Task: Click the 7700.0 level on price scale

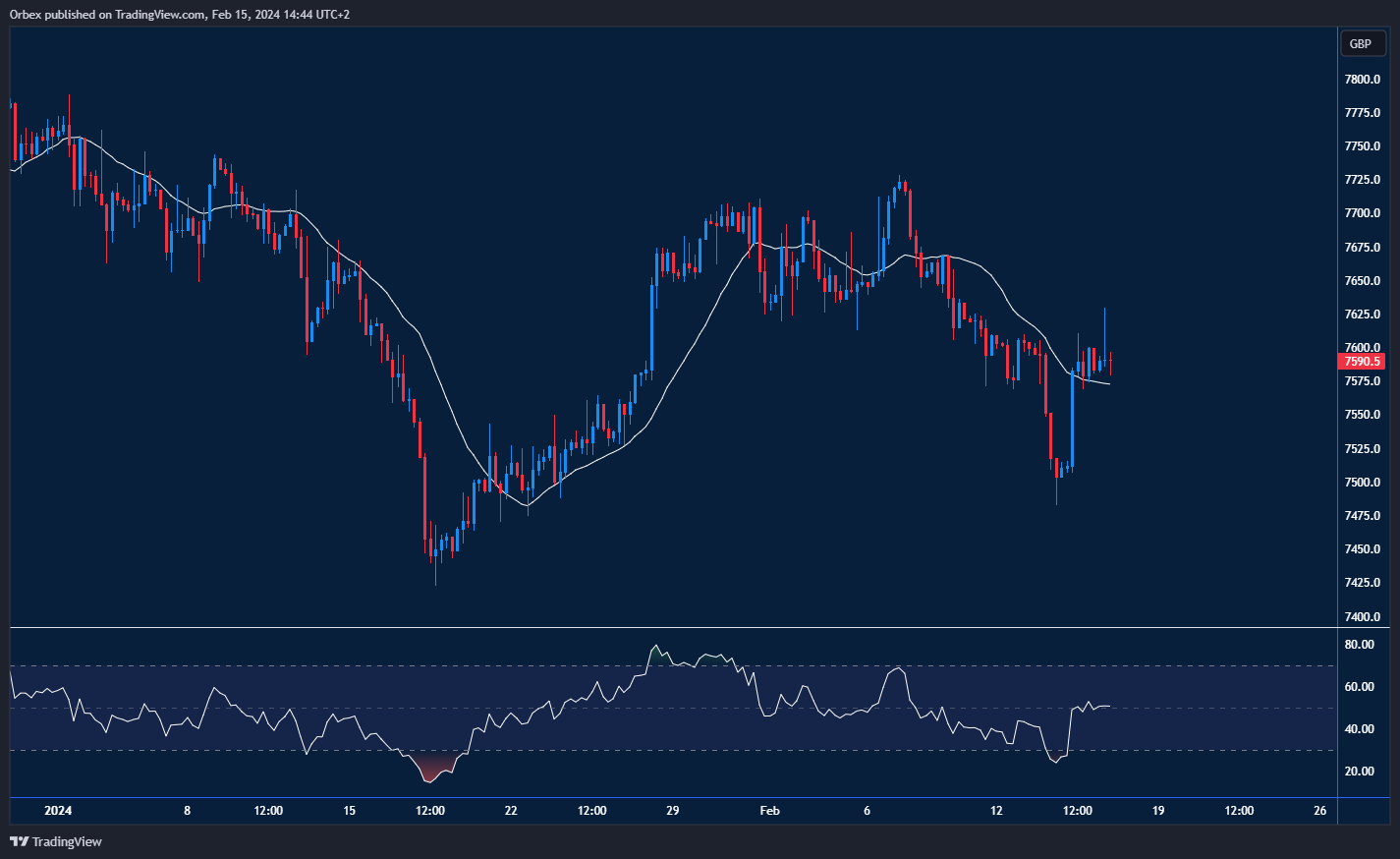Action: coord(1362,213)
